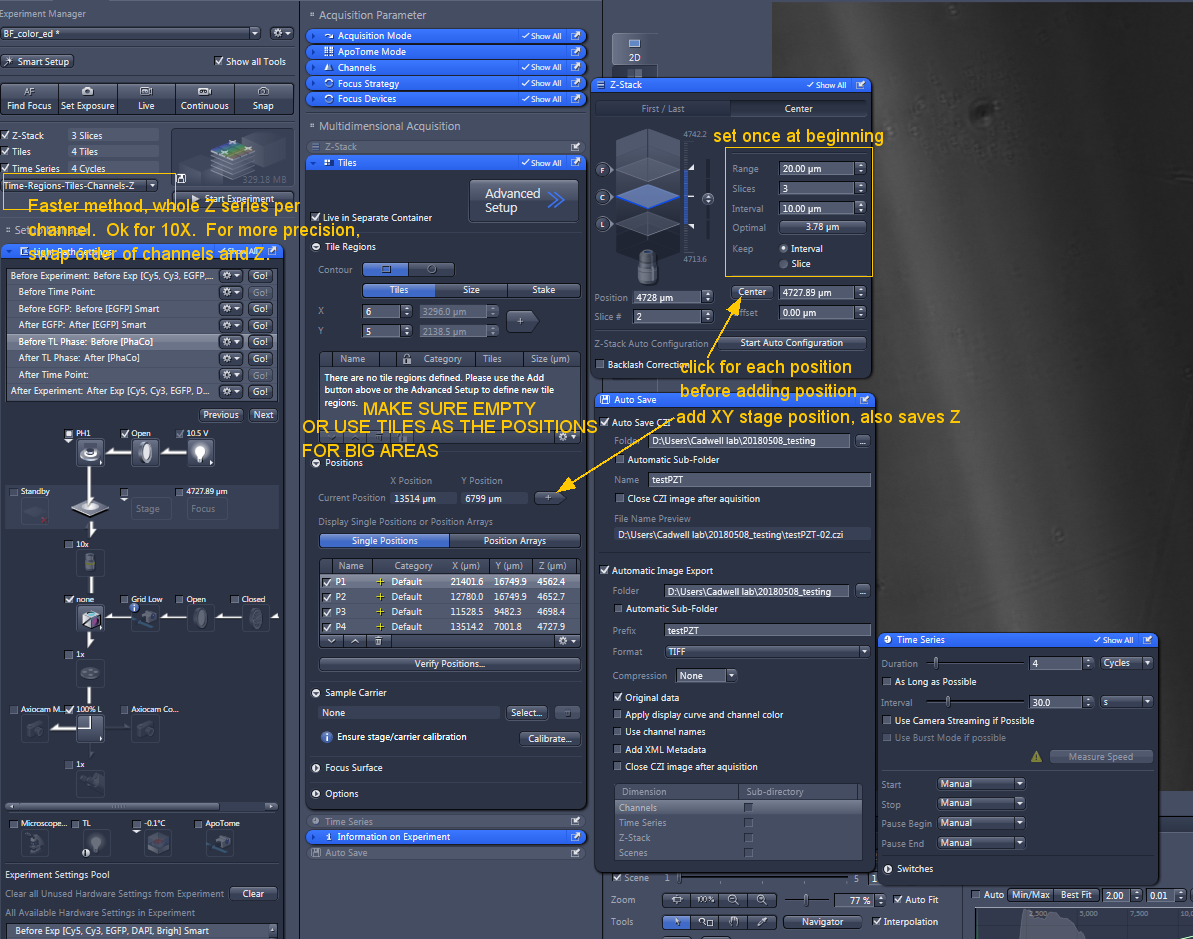Add current stage position with plus button
Viewport: 1193px width, 939px height.
coord(548,497)
